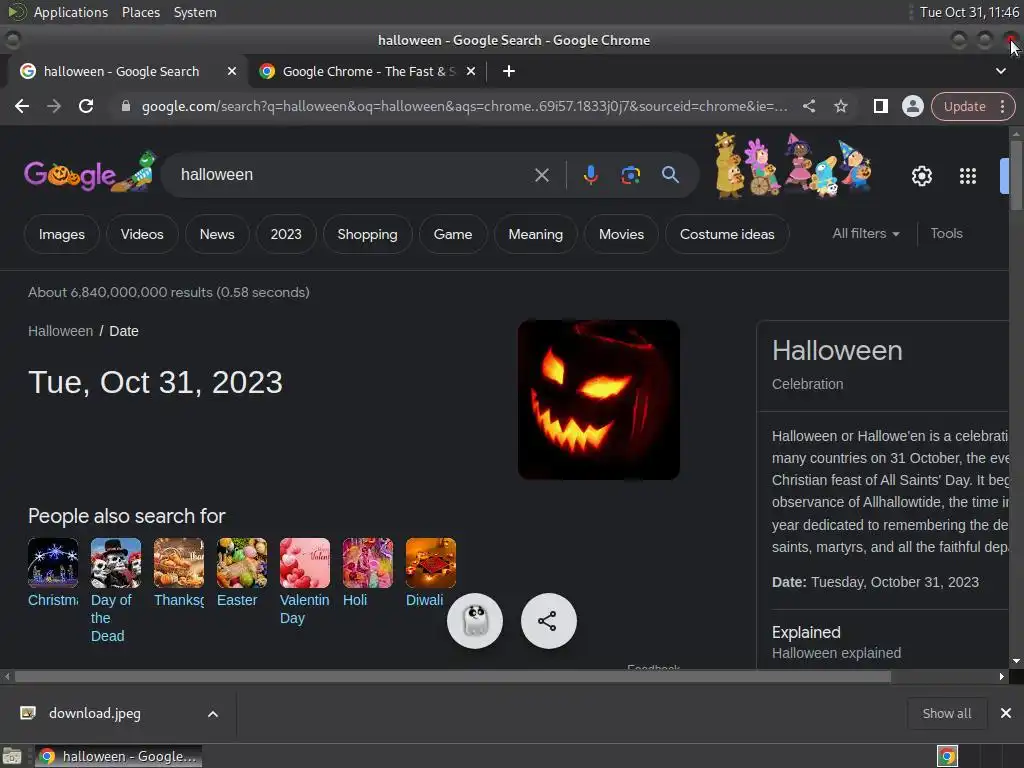Click the Halloween doodle characters
Image resolution: width=1024 pixels, height=768 pixels.
[x=792, y=165]
